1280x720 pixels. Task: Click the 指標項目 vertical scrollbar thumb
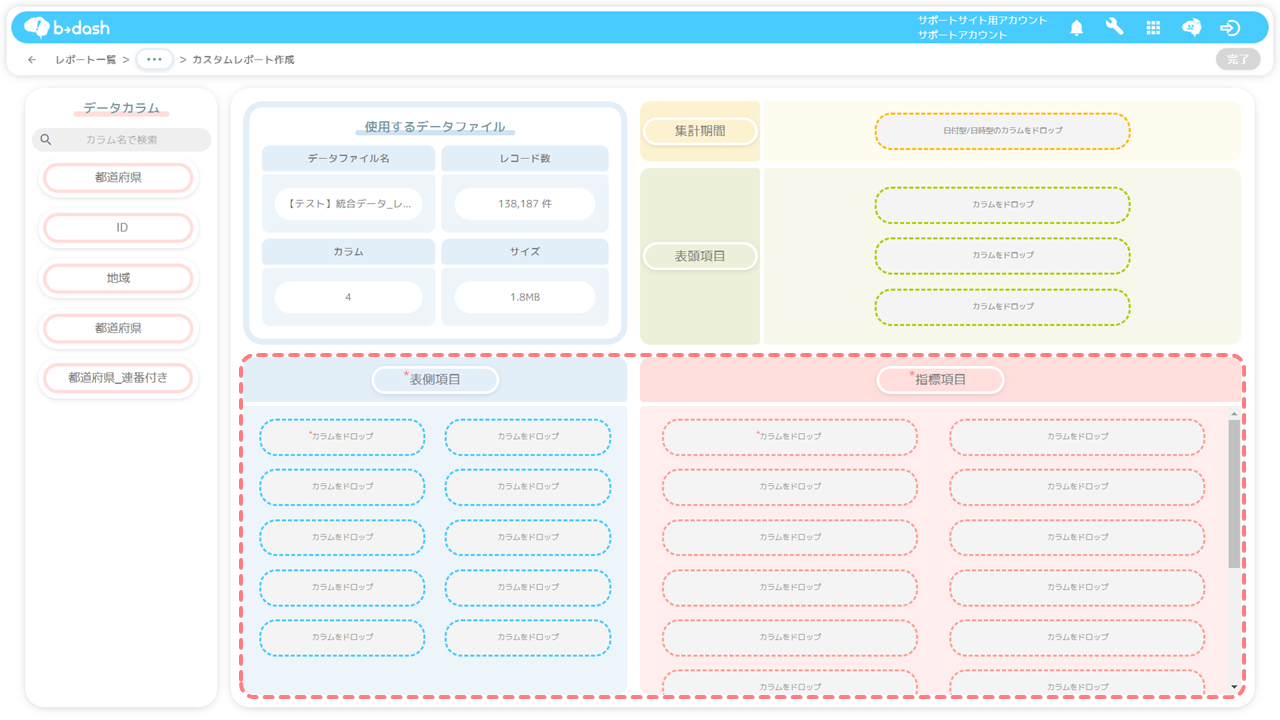(x=1234, y=494)
